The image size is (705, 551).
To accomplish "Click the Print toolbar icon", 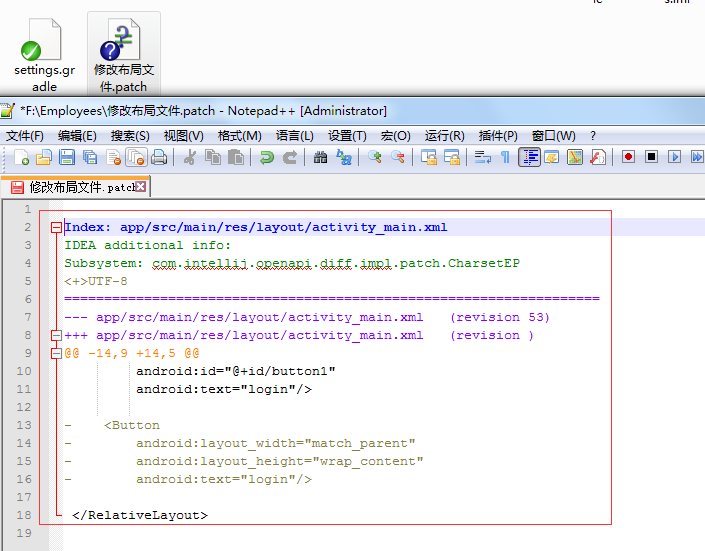I will (159, 157).
